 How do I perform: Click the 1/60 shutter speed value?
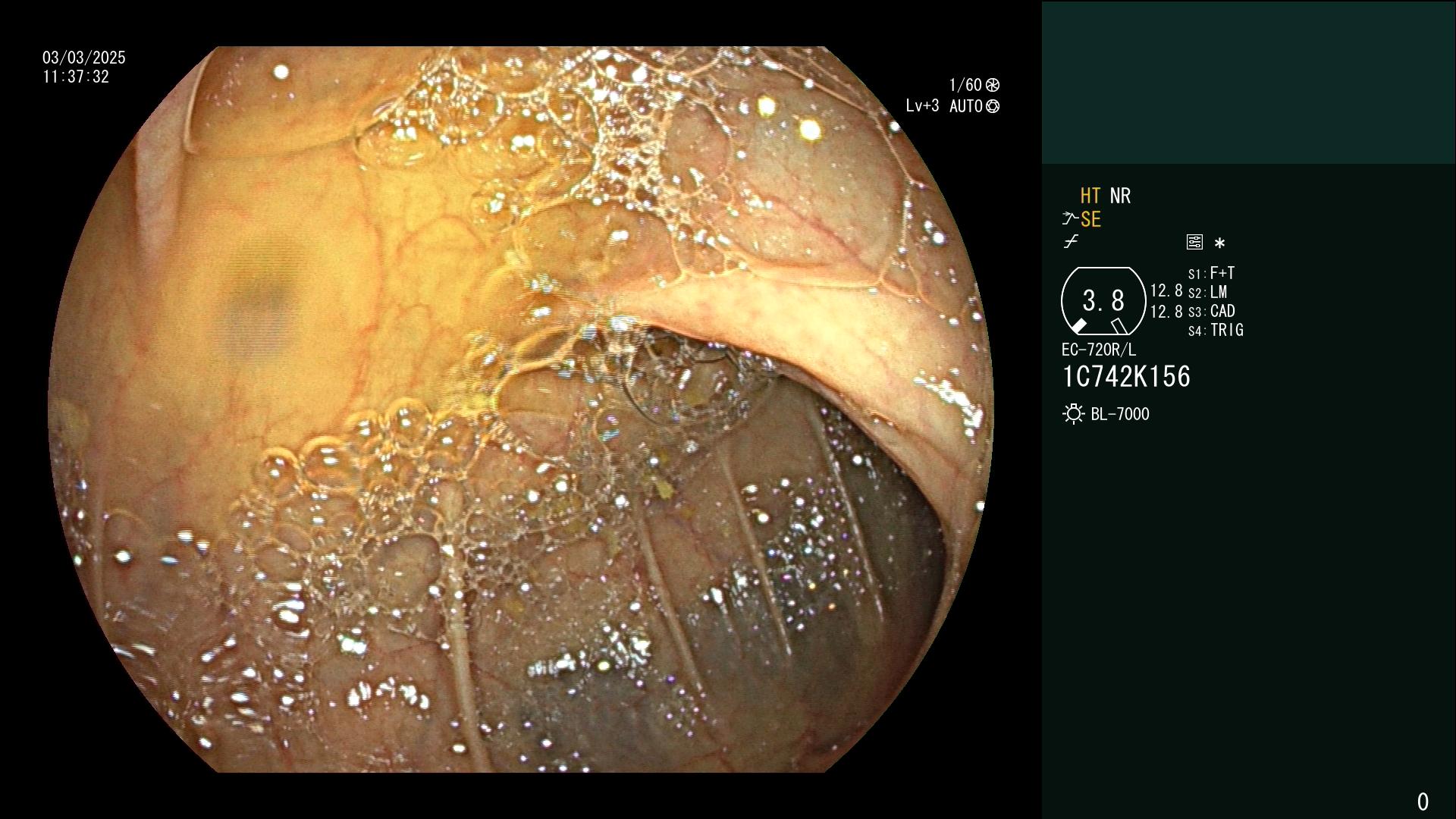click(x=965, y=85)
